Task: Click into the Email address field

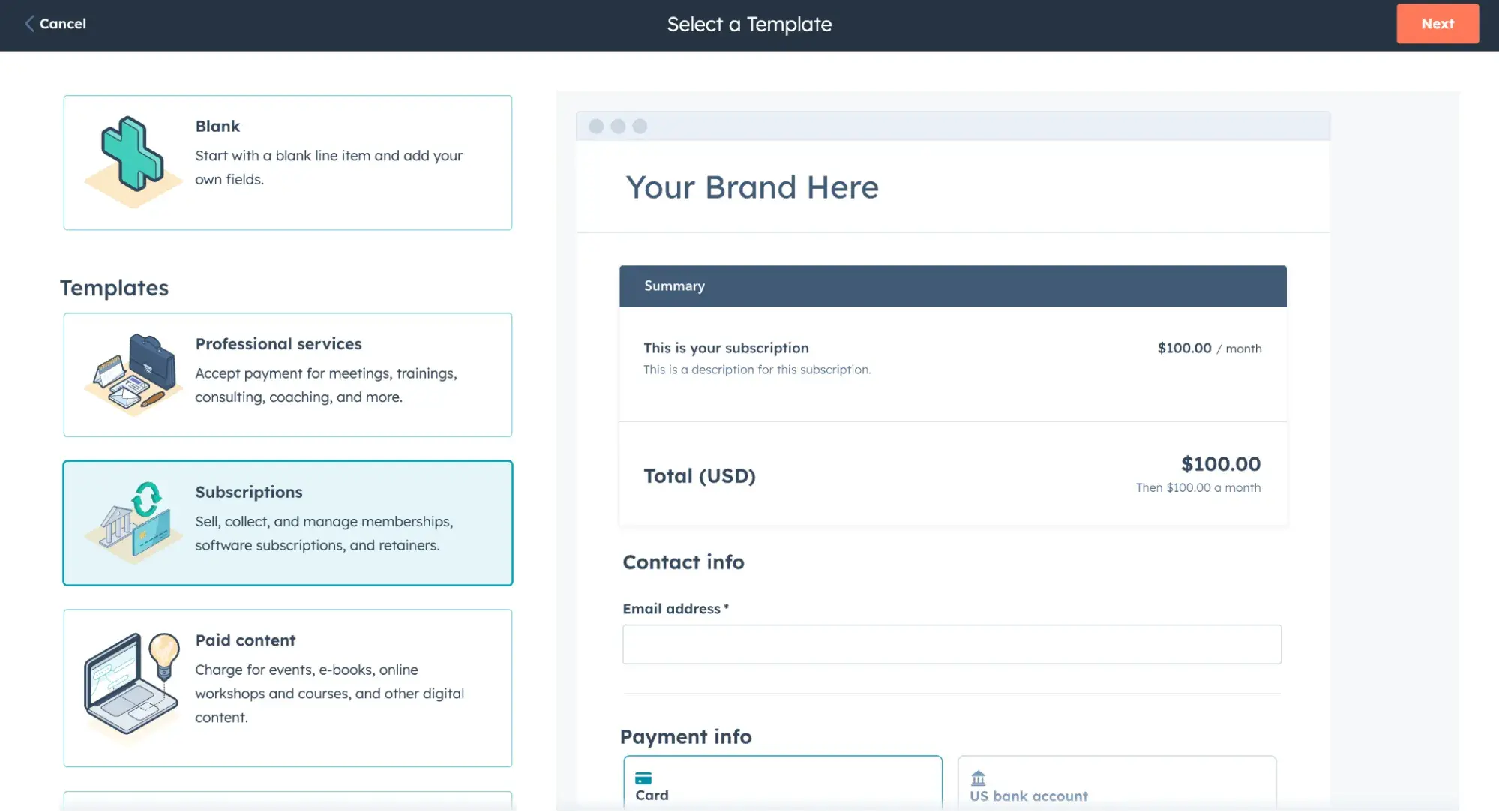Action: pyautogui.click(x=951, y=644)
